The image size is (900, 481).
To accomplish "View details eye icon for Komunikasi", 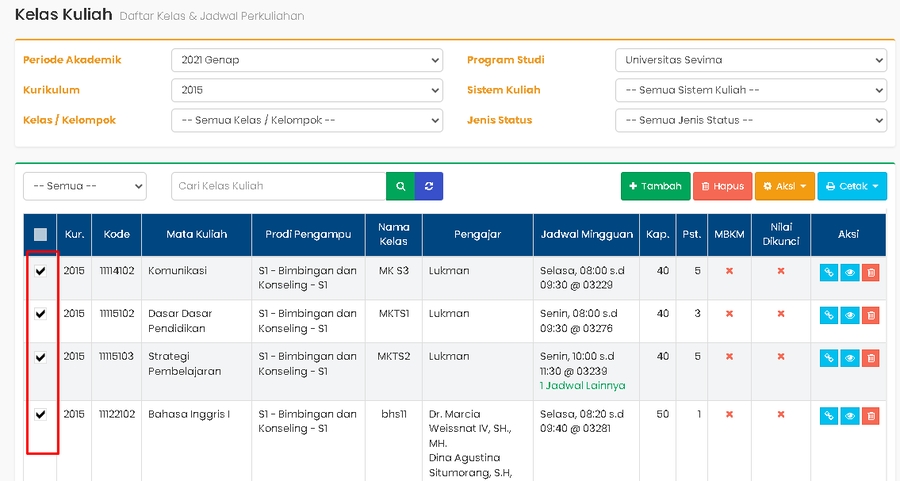I will point(850,272).
